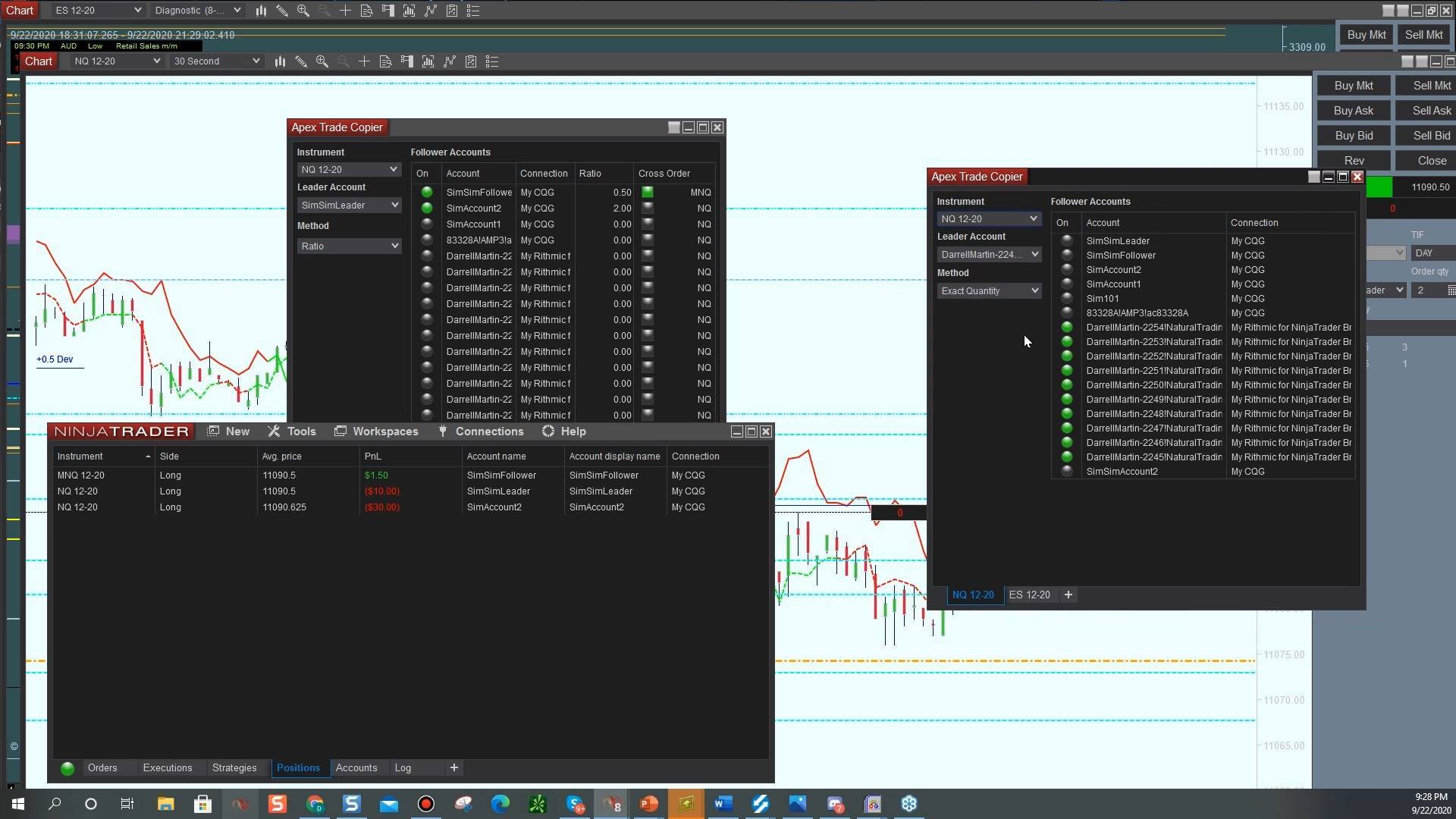Select crosshair cursor on ES chart toolbar
Image resolution: width=1456 pixels, height=819 pixels.
pos(346,11)
